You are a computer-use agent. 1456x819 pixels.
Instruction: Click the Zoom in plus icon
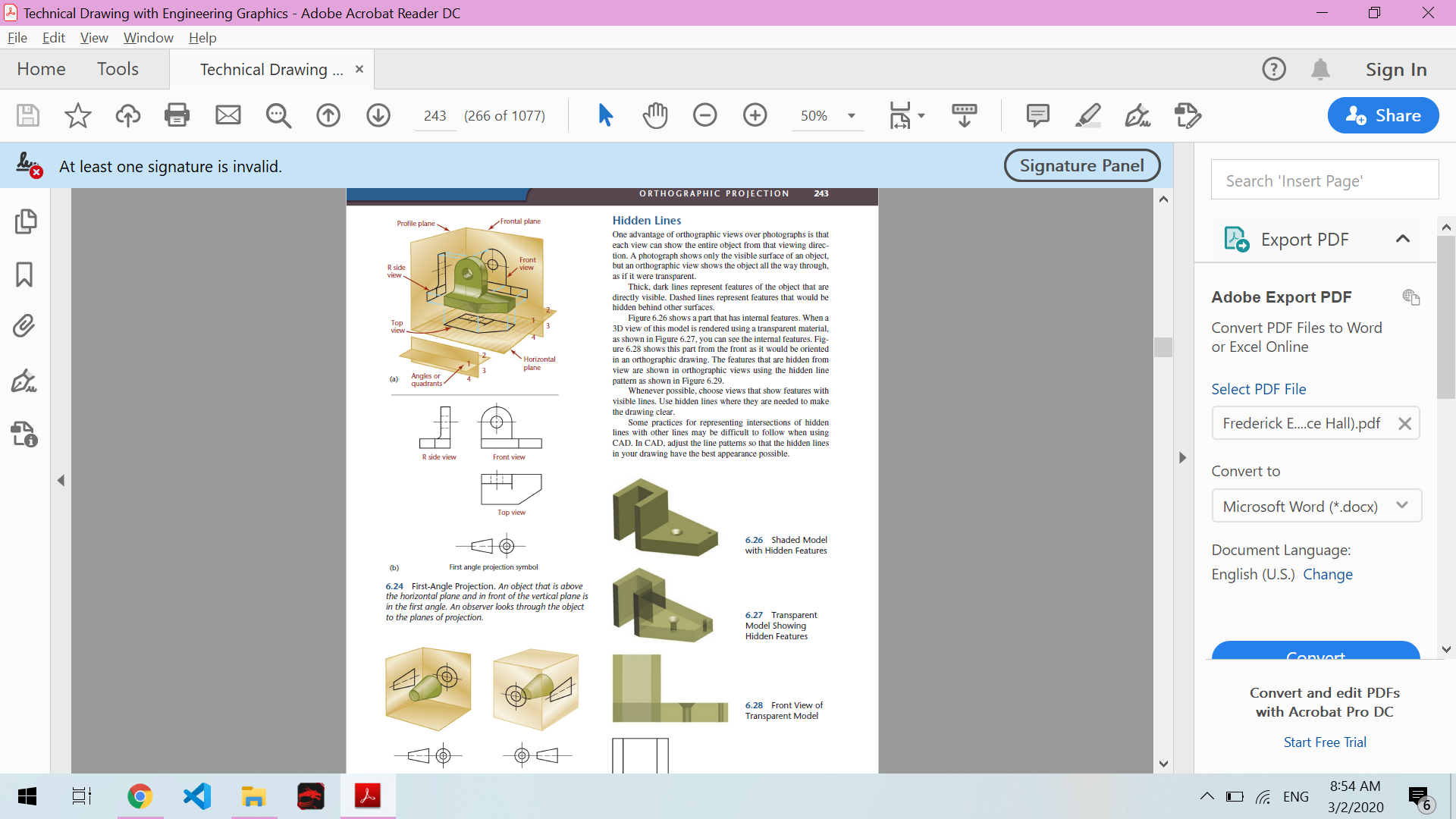click(755, 115)
